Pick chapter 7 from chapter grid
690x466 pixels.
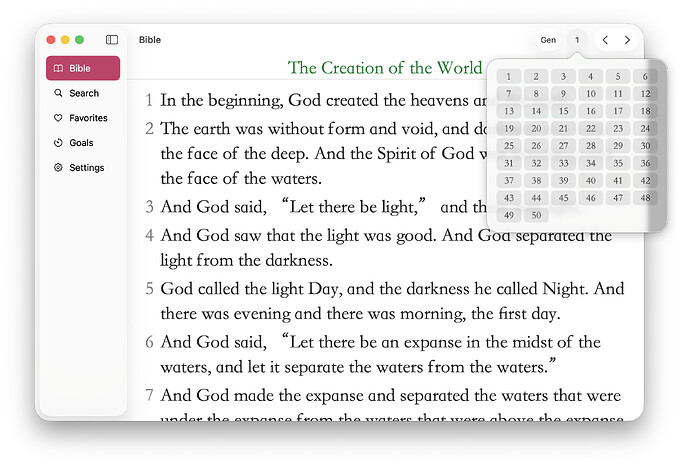click(x=509, y=94)
